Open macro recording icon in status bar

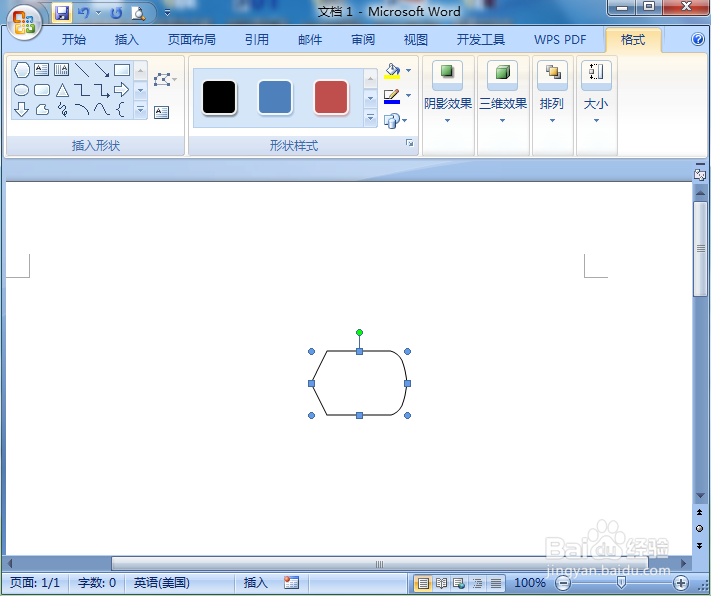(x=291, y=582)
